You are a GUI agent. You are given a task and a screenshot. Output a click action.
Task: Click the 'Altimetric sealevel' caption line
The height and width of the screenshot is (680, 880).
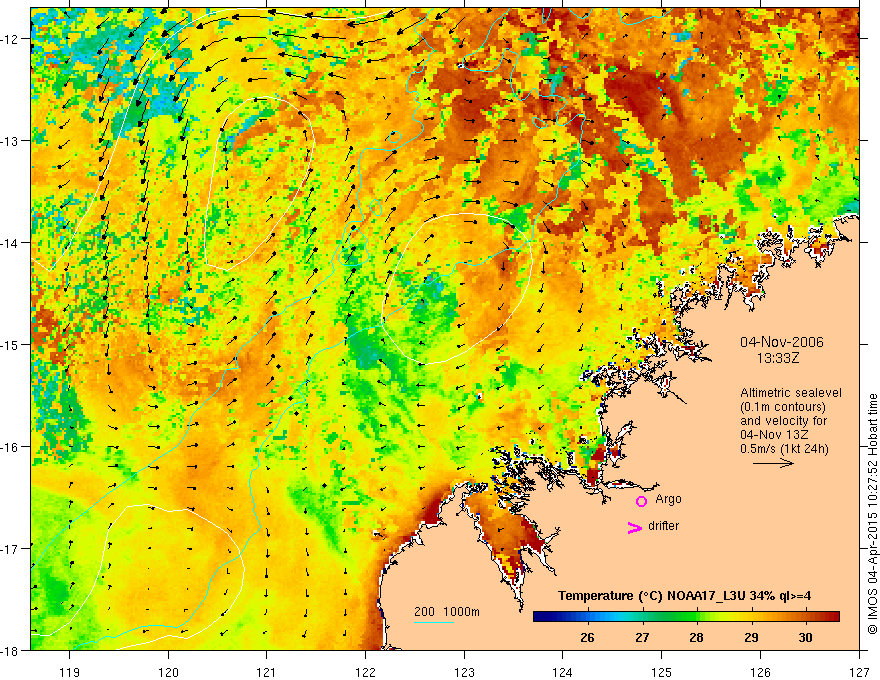coord(791,393)
